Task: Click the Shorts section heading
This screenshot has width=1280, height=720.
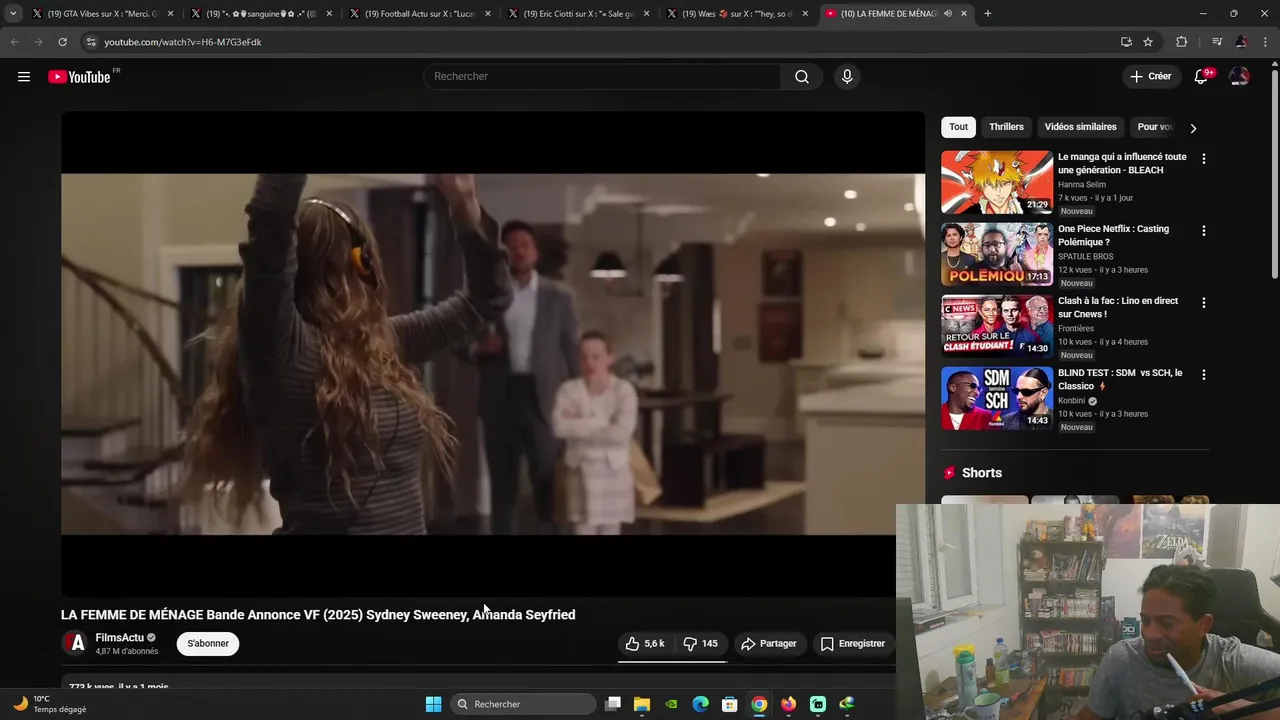Action: (981, 473)
